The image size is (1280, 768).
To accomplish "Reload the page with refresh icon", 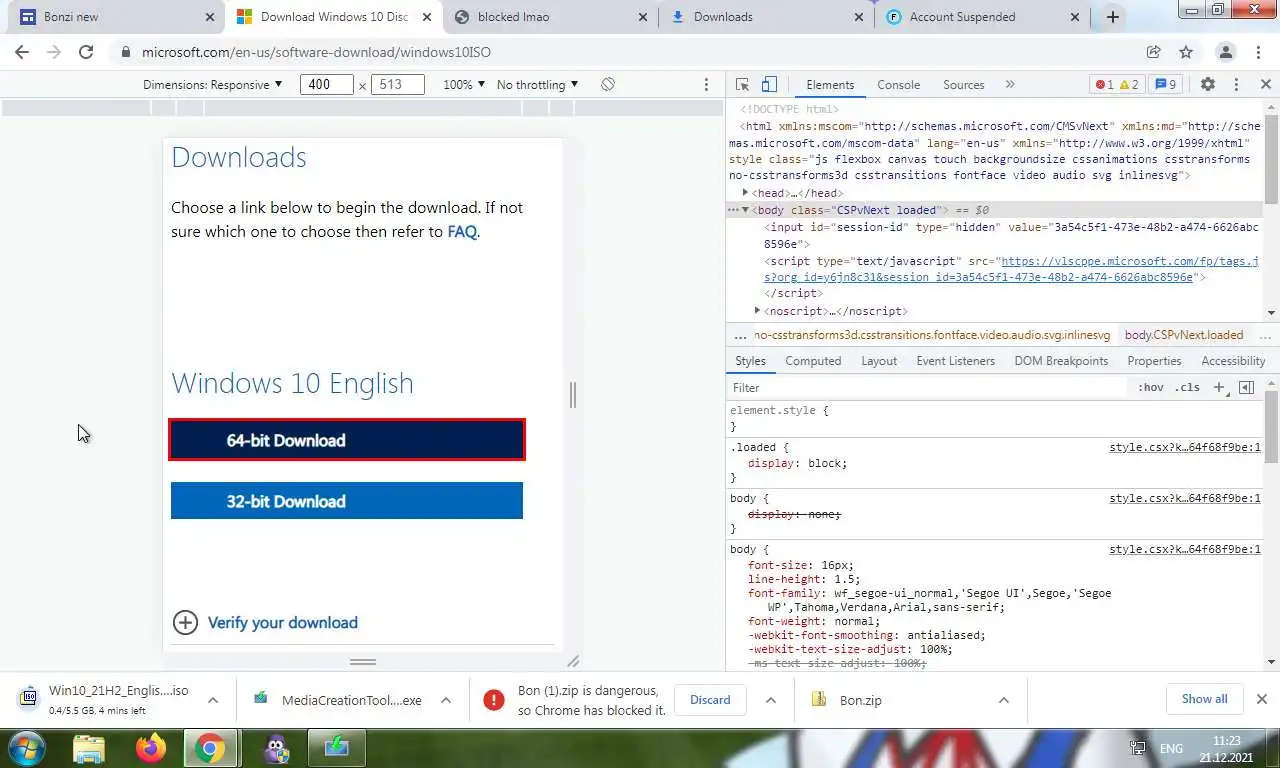I will [x=86, y=52].
